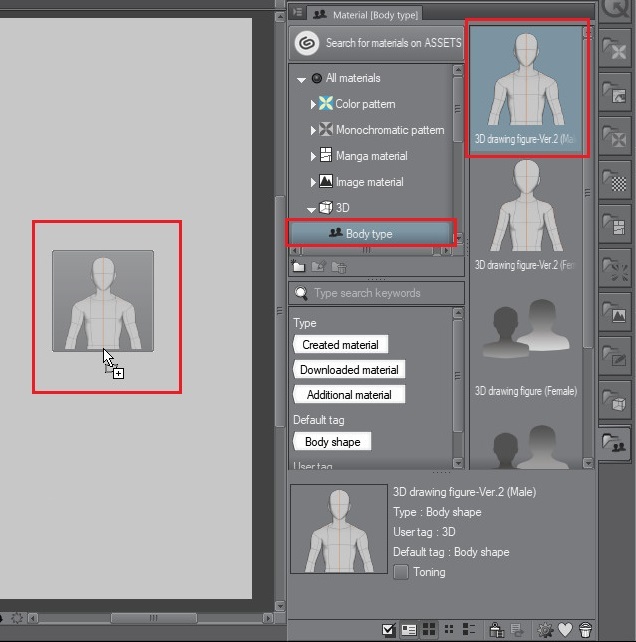Toggle the Created material filter
The image size is (636, 642).
pos(340,345)
